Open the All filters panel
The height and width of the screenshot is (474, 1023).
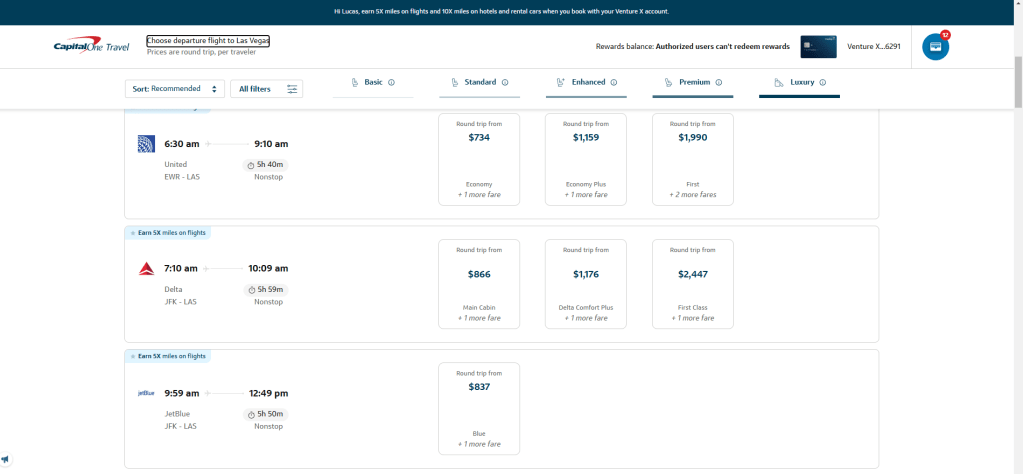[x=266, y=89]
